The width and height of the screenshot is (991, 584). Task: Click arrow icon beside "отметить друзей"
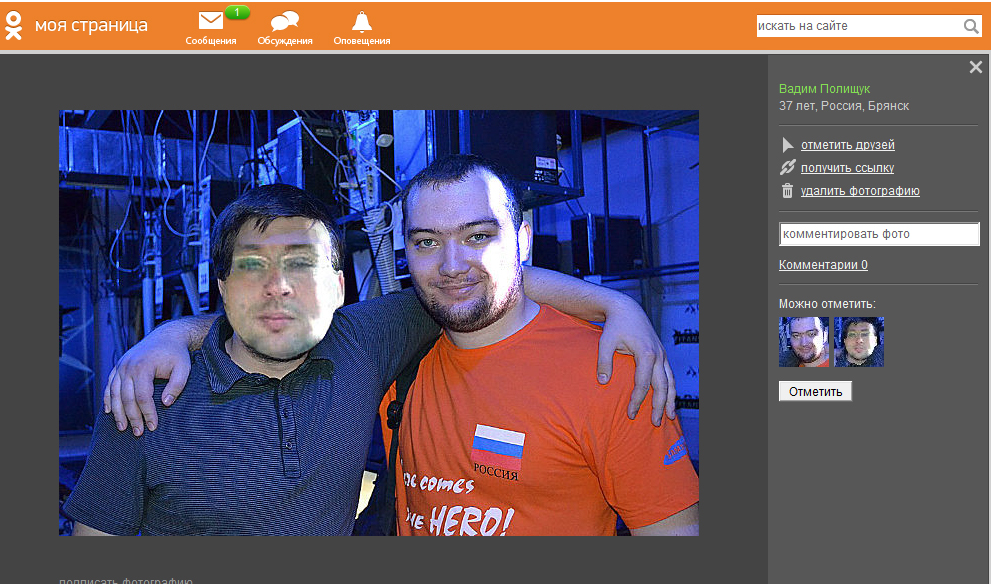787,145
